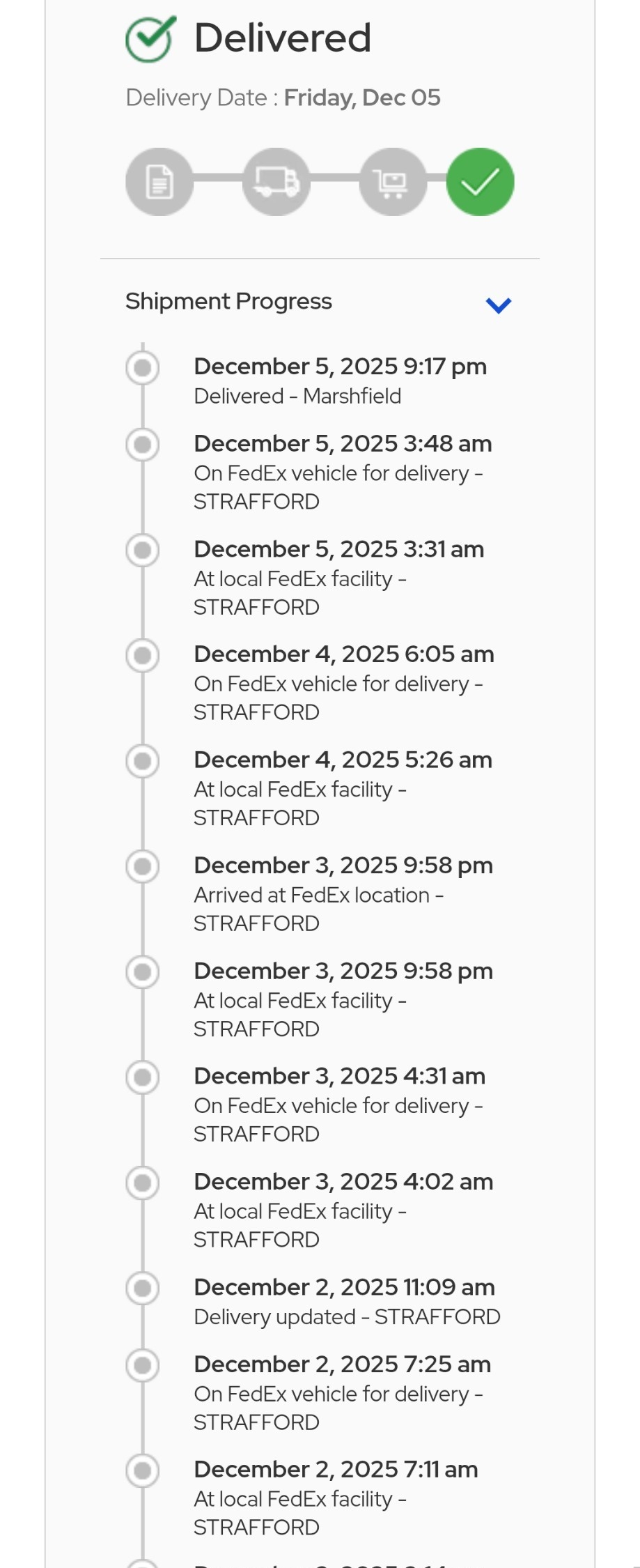Select the December 5 3:48 am timeline marker

pyautogui.click(x=143, y=445)
